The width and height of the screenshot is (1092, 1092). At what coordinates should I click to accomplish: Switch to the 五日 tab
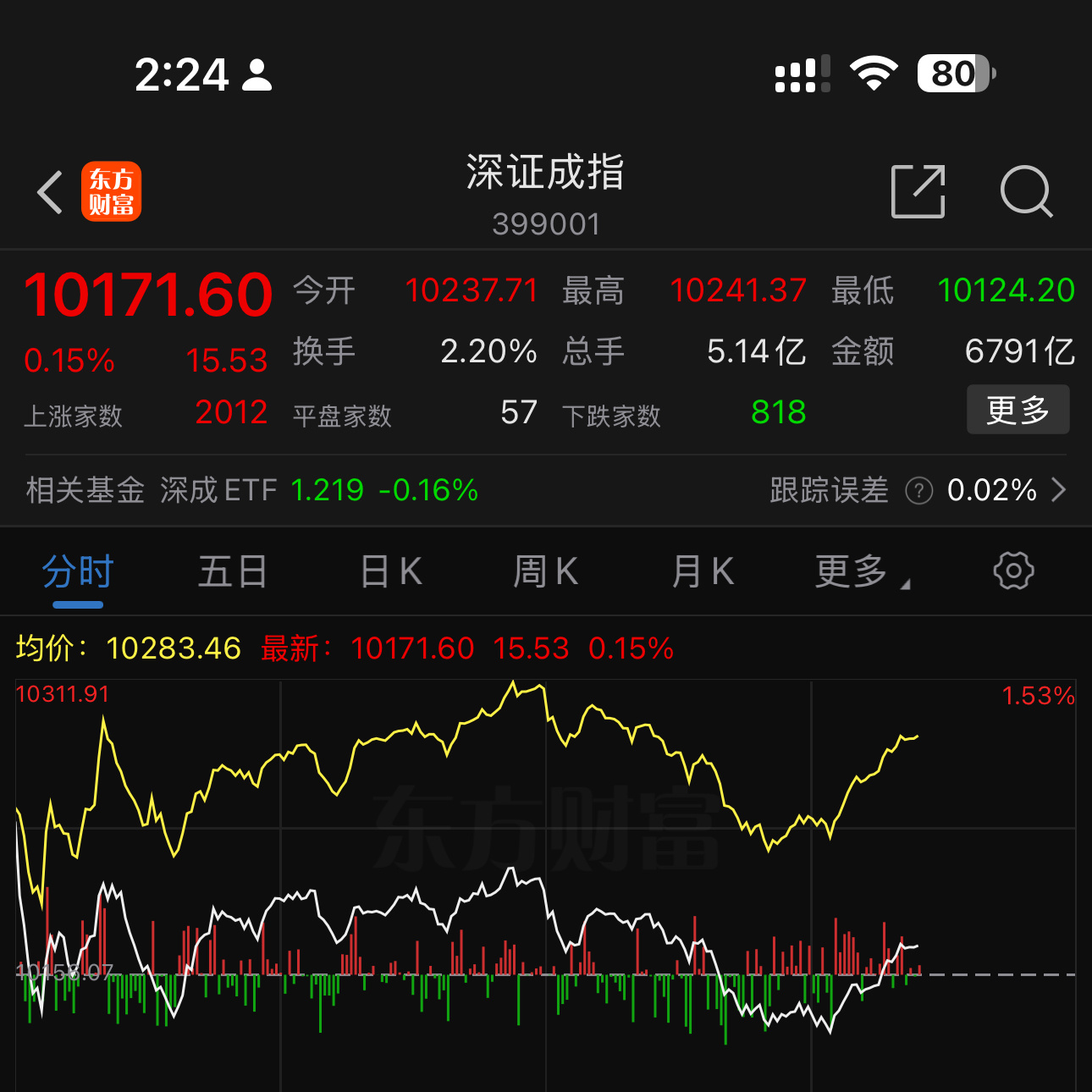coord(233,571)
